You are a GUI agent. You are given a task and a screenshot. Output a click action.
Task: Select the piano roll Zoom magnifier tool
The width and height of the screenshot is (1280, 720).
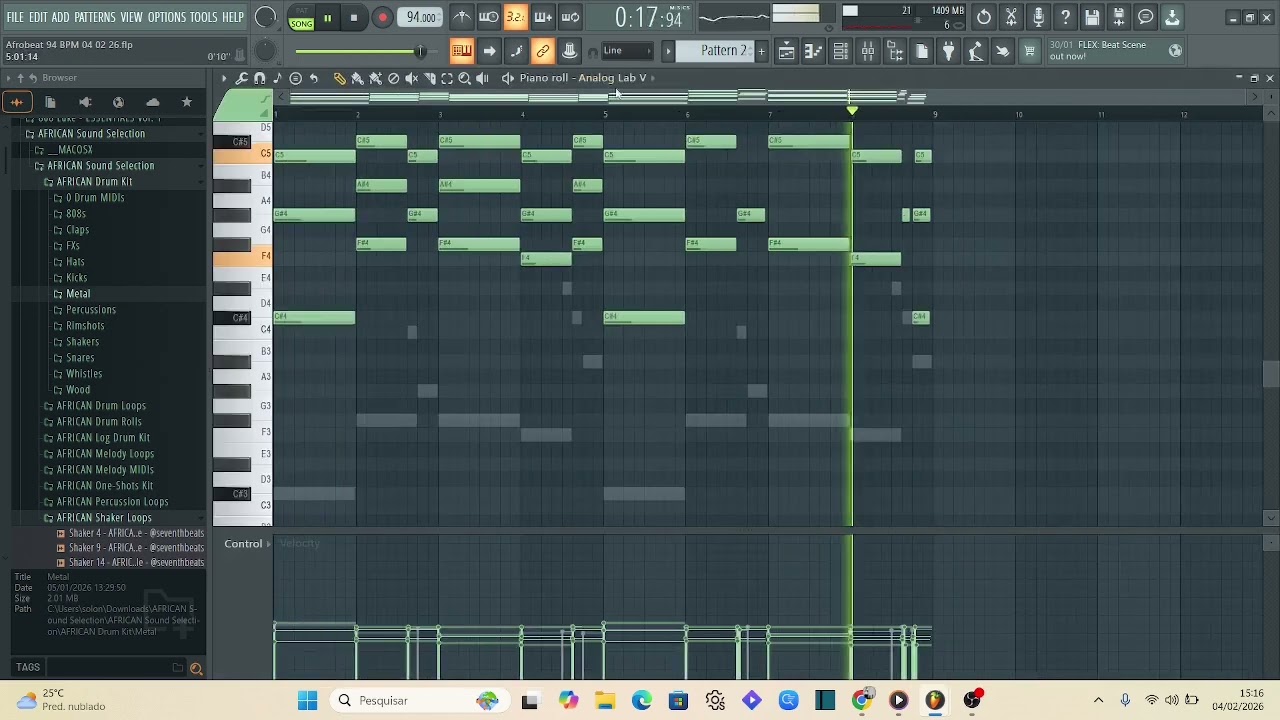tap(464, 78)
